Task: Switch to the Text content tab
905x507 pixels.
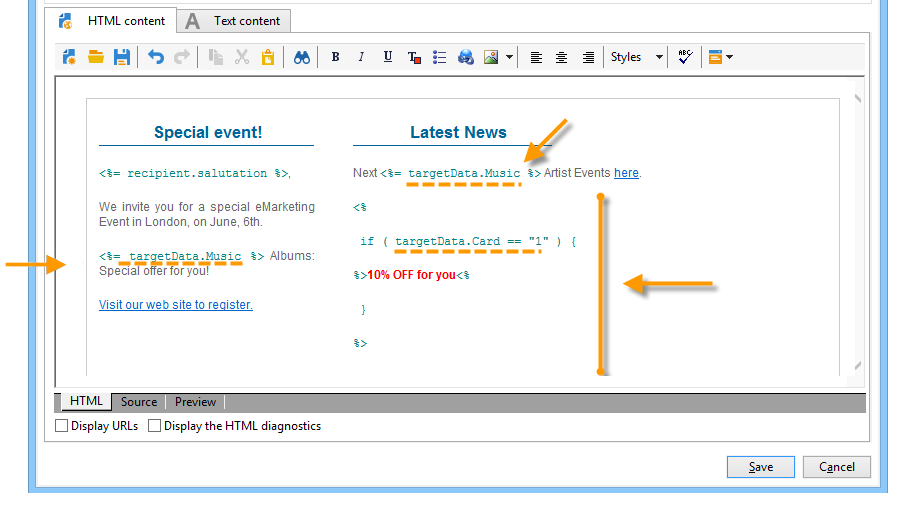Action: click(234, 21)
